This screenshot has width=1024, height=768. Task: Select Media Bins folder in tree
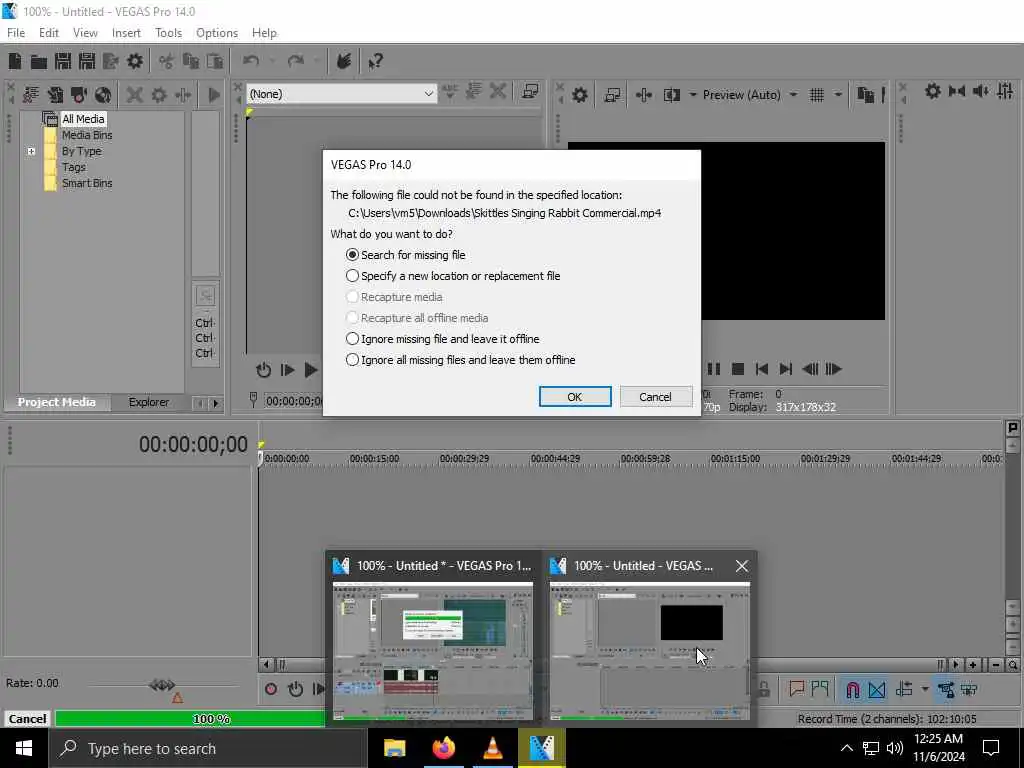coord(87,135)
